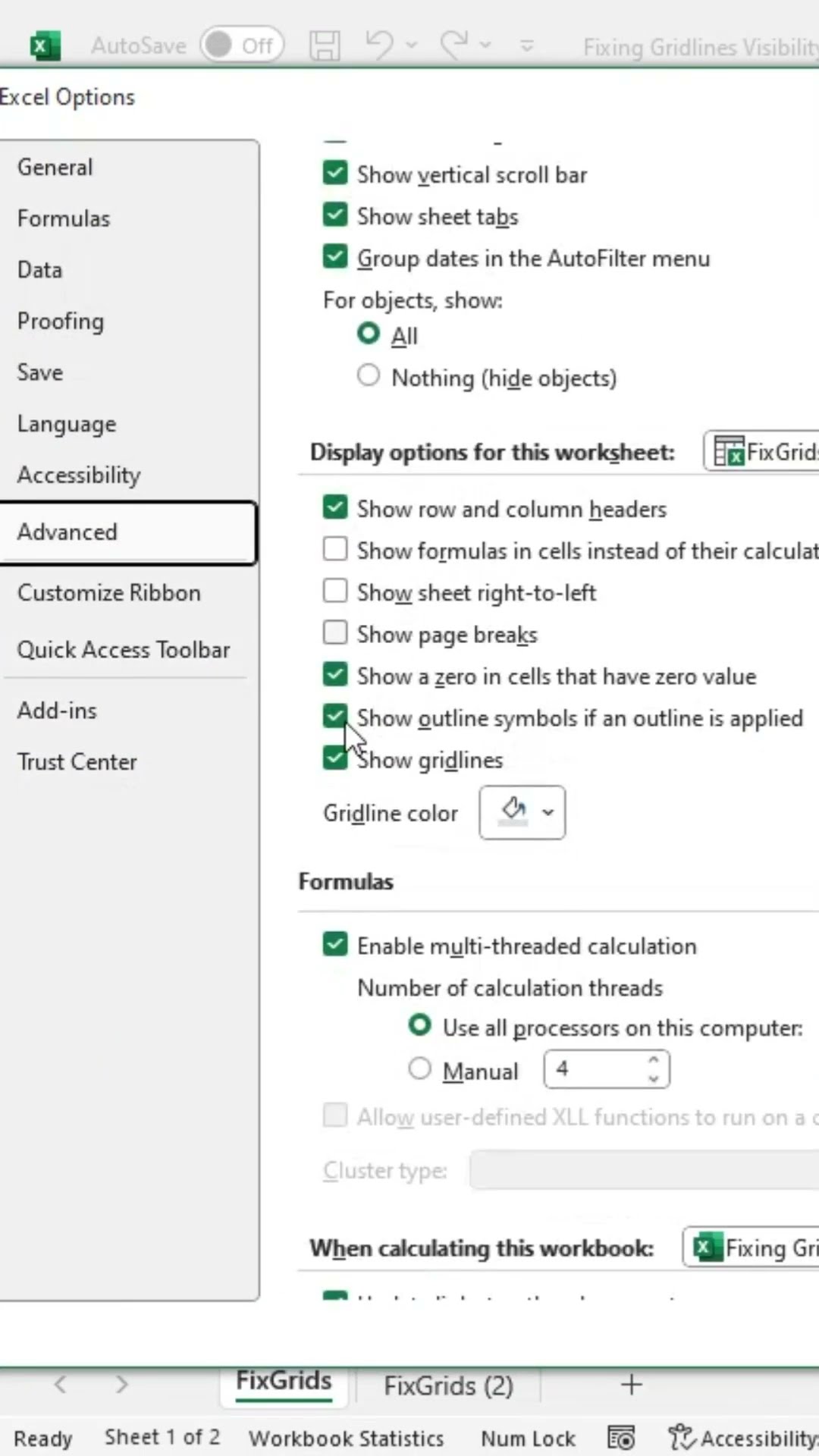Viewport: 819px width, 1456px height.
Task: Click the Save disk icon
Action: click(325, 45)
